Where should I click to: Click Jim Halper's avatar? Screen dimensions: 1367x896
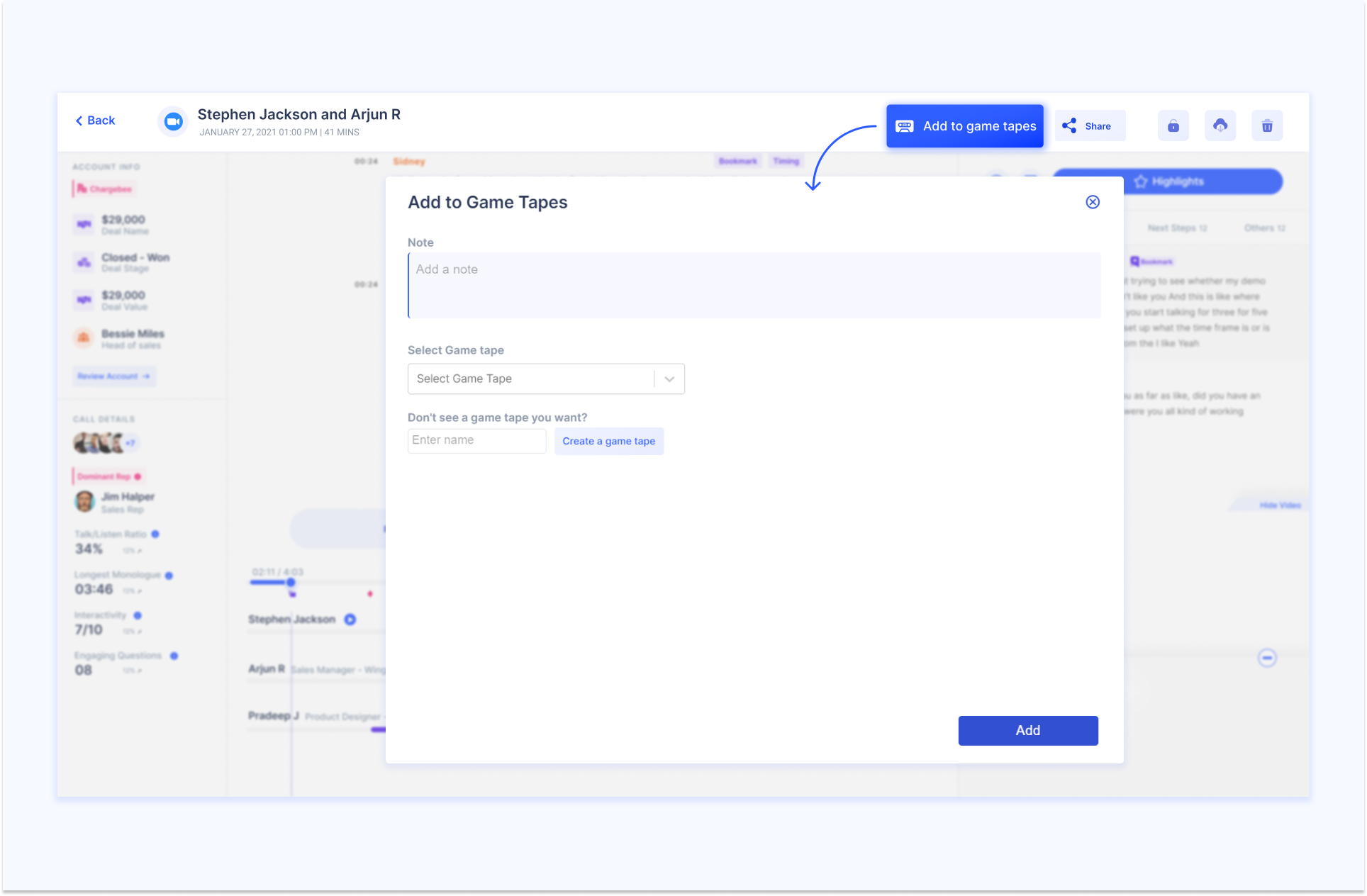pyautogui.click(x=84, y=502)
